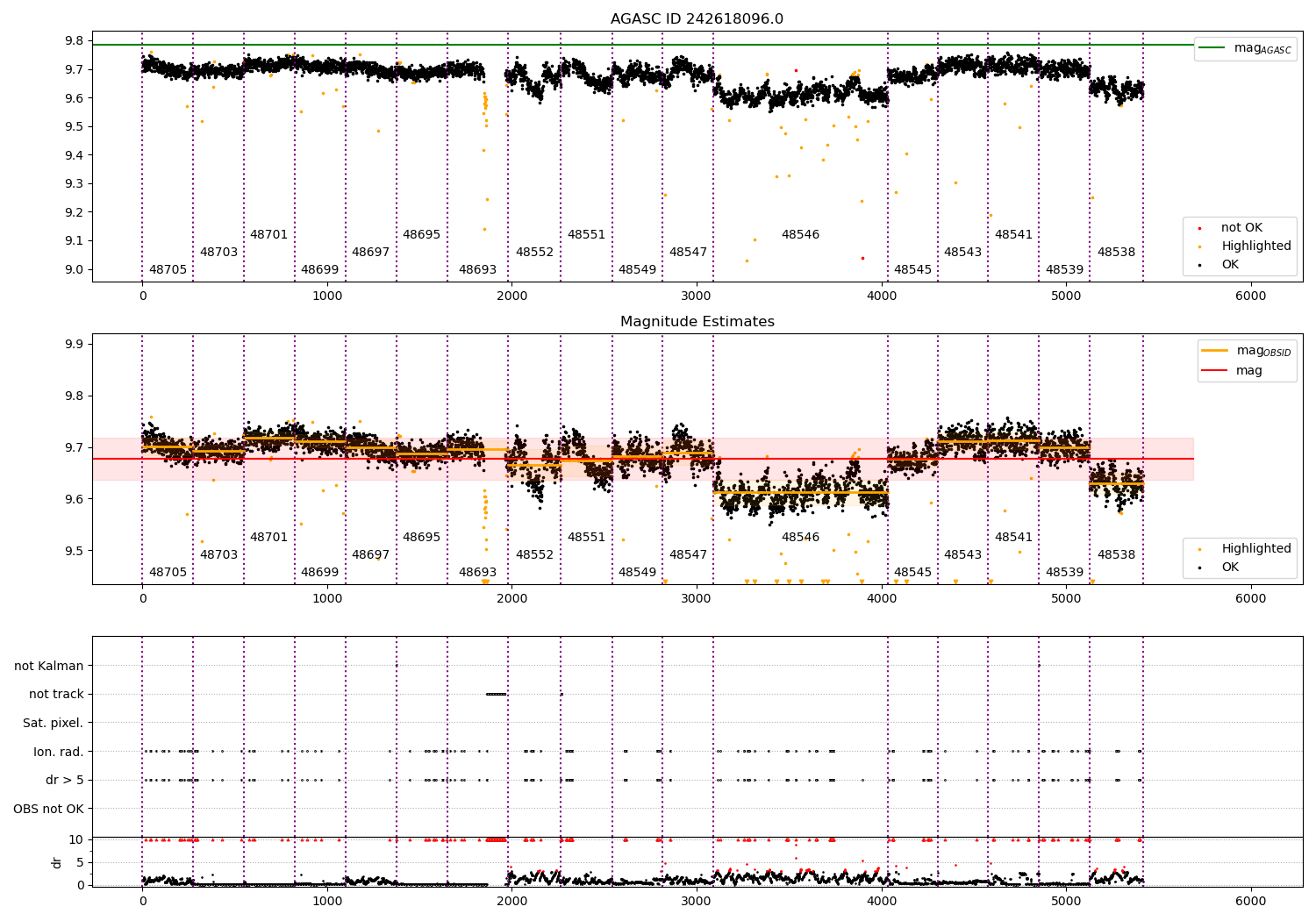Click obsid label 48546 in middle plot
1316x921 pixels.
click(x=800, y=537)
